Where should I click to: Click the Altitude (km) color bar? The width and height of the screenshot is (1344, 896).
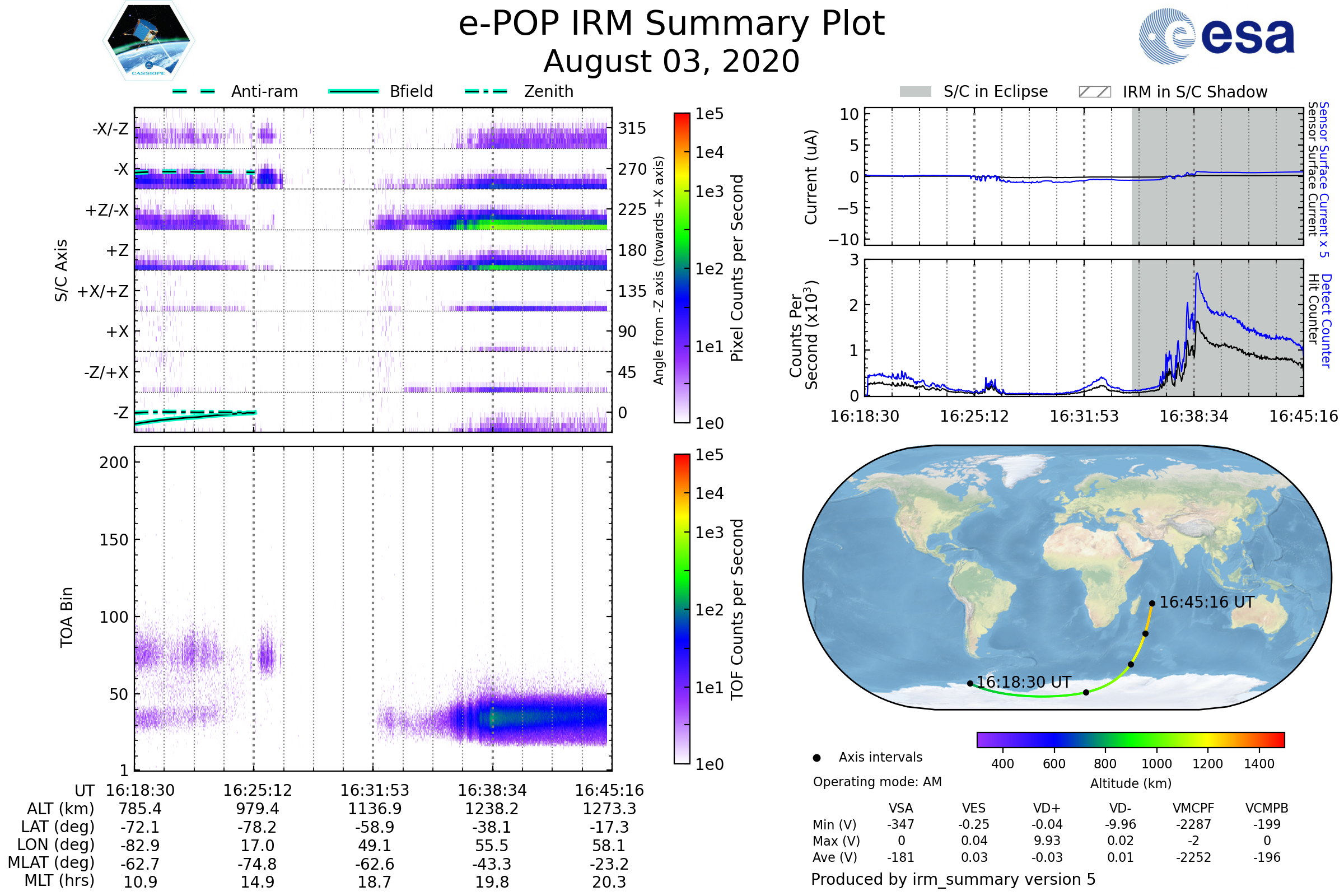click(x=1130, y=739)
